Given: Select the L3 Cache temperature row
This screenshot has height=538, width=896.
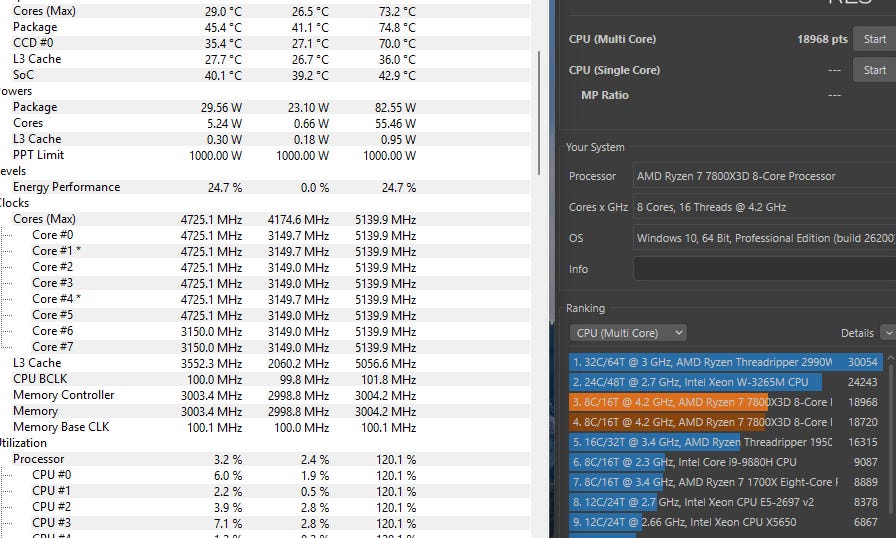Looking at the screenshot, I should point(265,59).
